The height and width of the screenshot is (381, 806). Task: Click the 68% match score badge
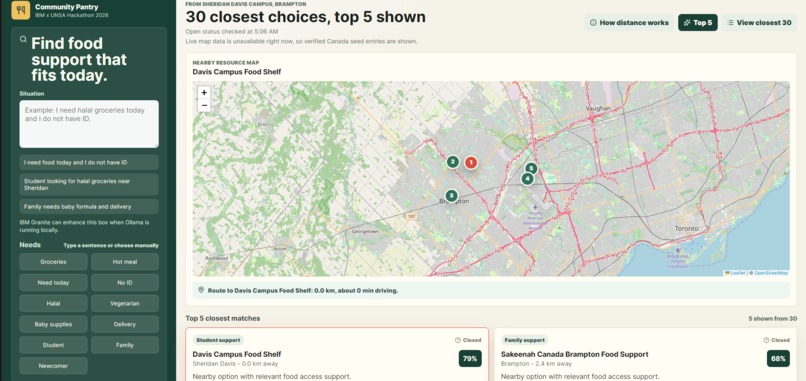point(778,358)
